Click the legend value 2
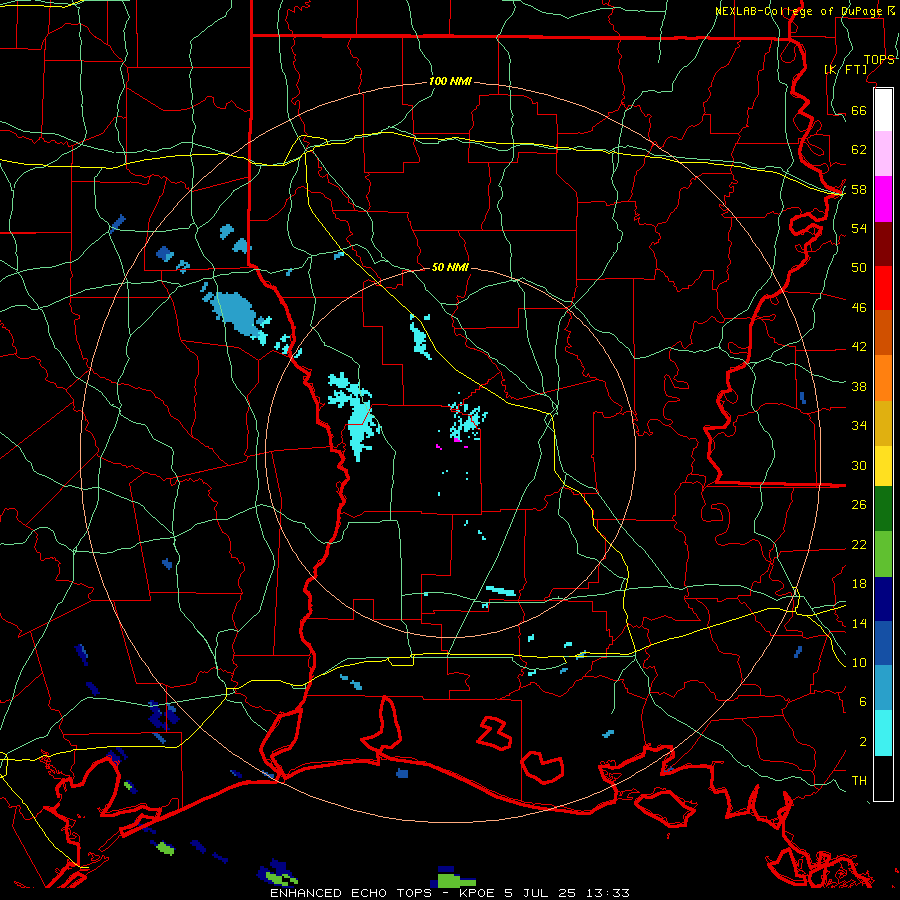The width and height of the screenshot is (900, 900). (863, 742)
